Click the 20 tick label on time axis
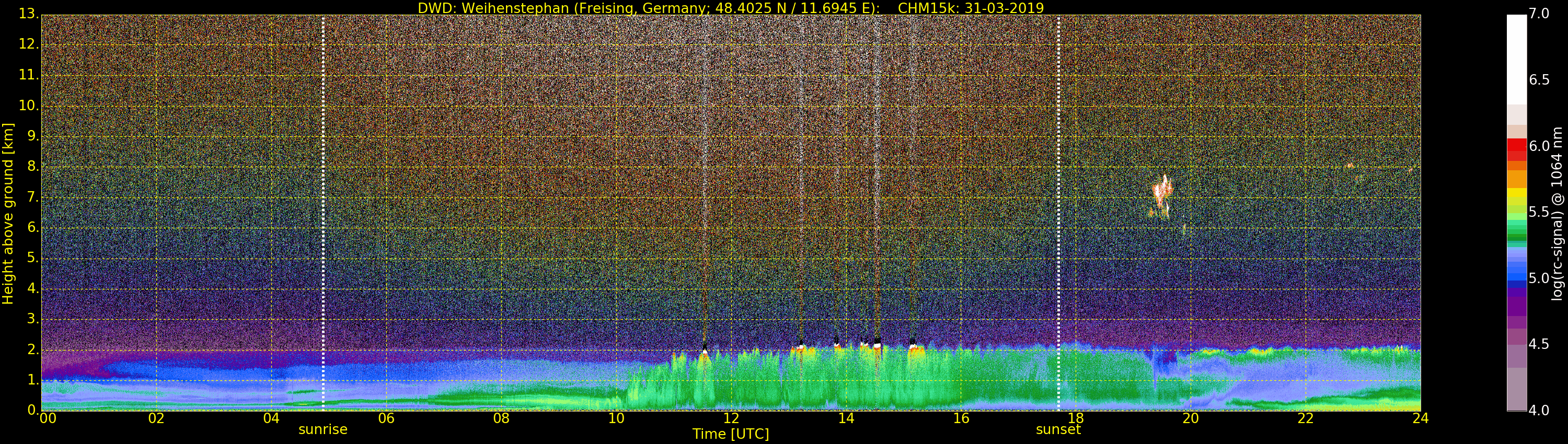1568x444 pixels. pos(1190,418)
